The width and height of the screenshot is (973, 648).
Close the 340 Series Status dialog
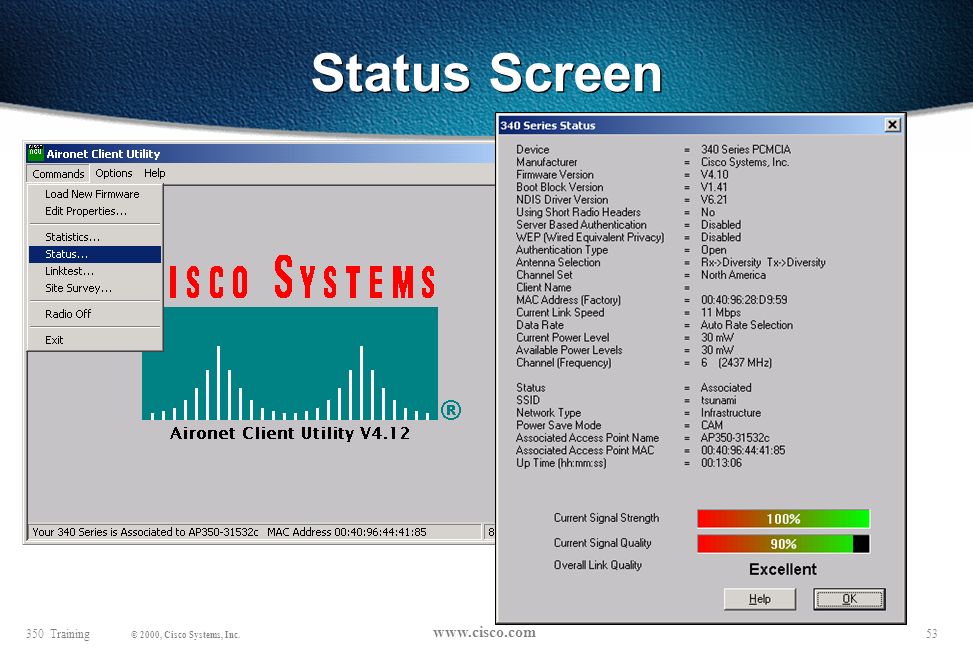click(892, 125)
